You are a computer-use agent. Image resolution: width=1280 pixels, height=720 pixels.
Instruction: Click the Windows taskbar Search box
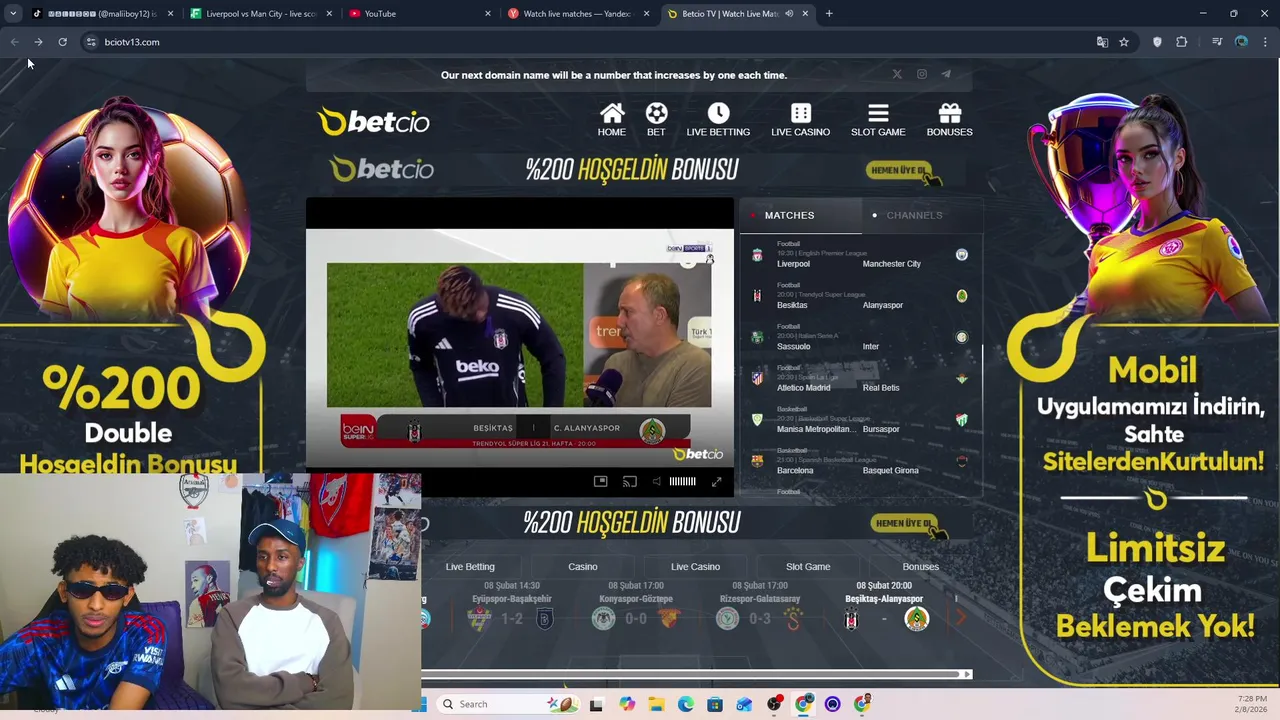[506, 704]
